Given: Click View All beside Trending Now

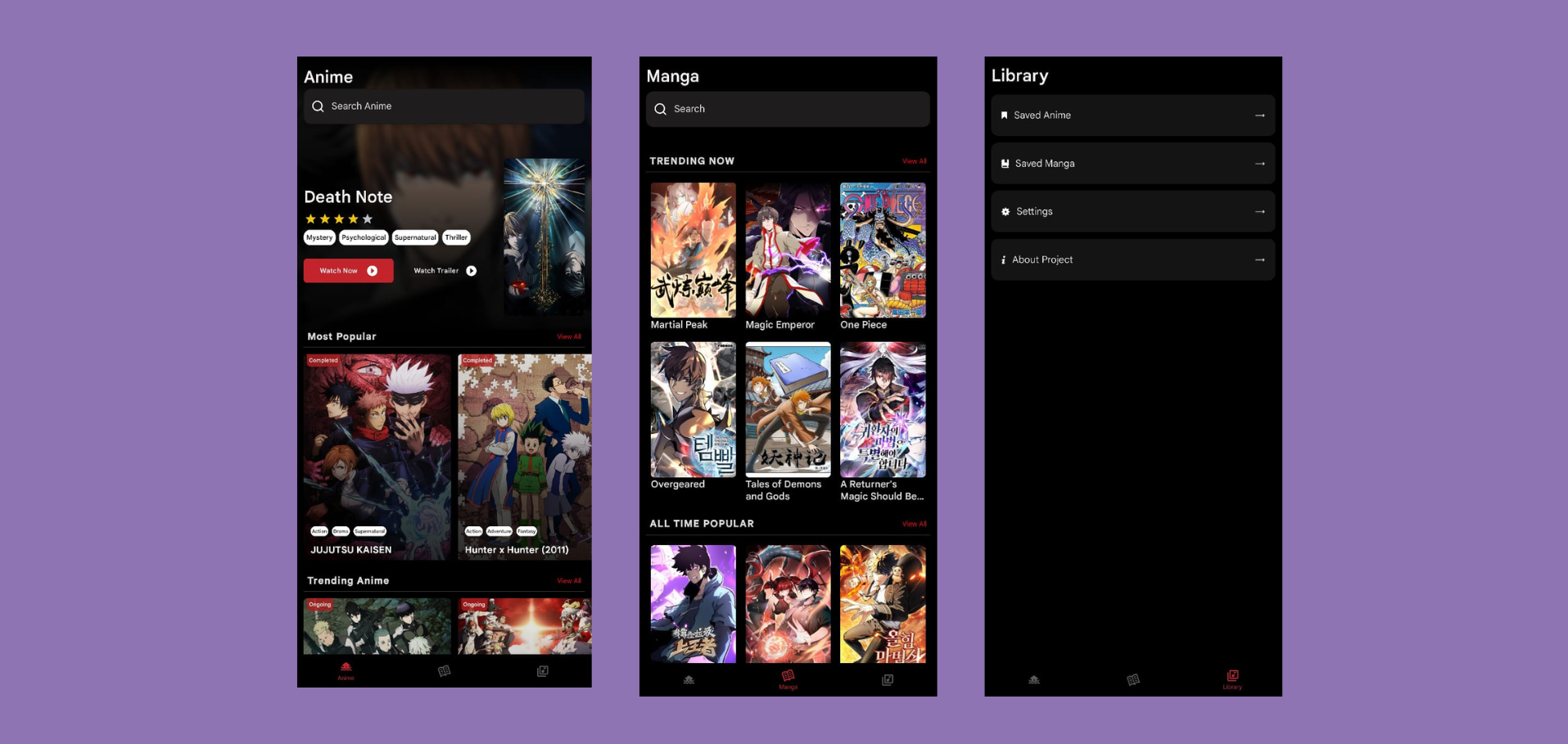Looking at the screenshot, I should pyautogui.click(x=914, y=161).
